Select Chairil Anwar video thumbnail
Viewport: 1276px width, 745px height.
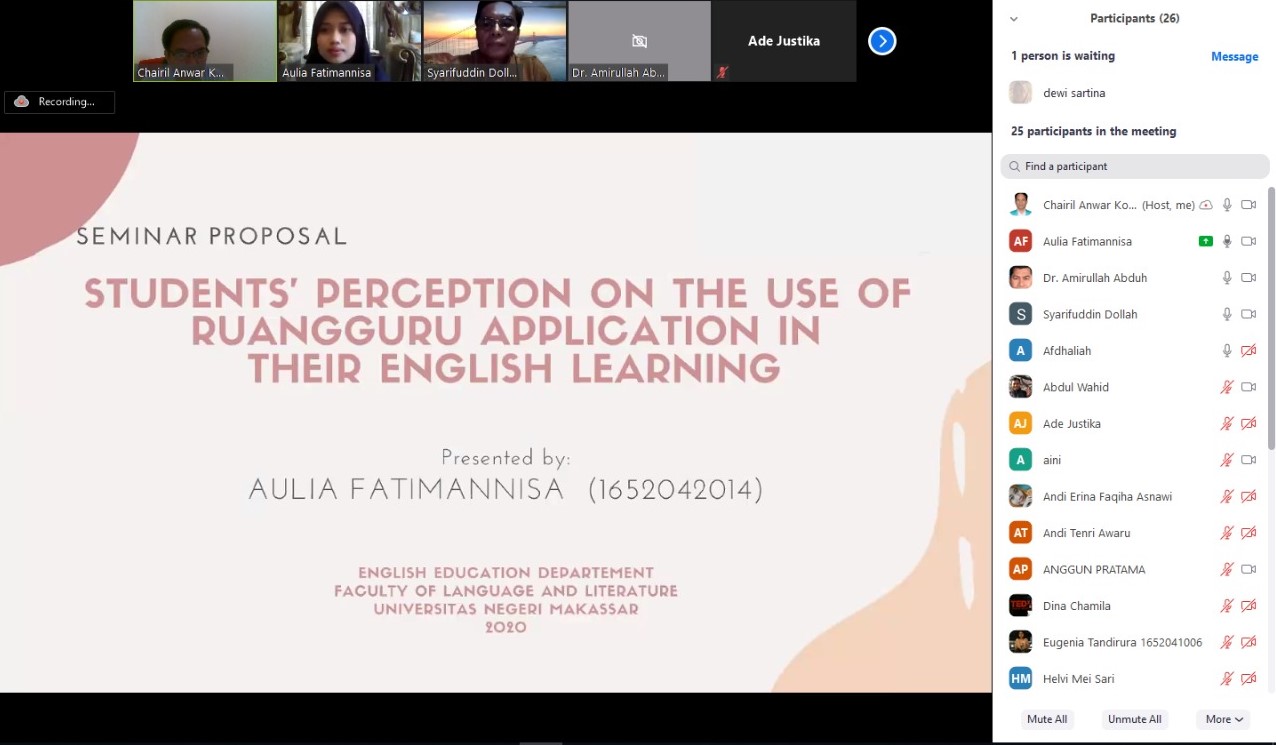pos(205,41)
